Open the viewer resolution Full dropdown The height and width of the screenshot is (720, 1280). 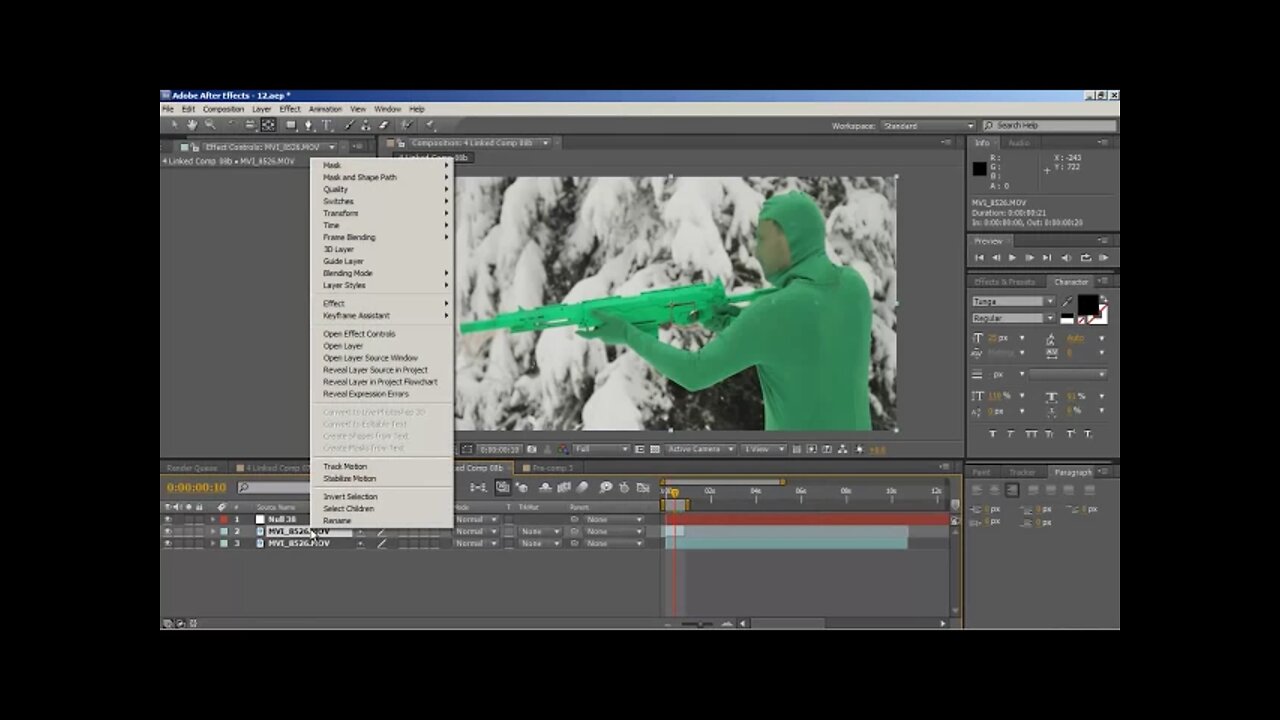[x=601, y=449]
